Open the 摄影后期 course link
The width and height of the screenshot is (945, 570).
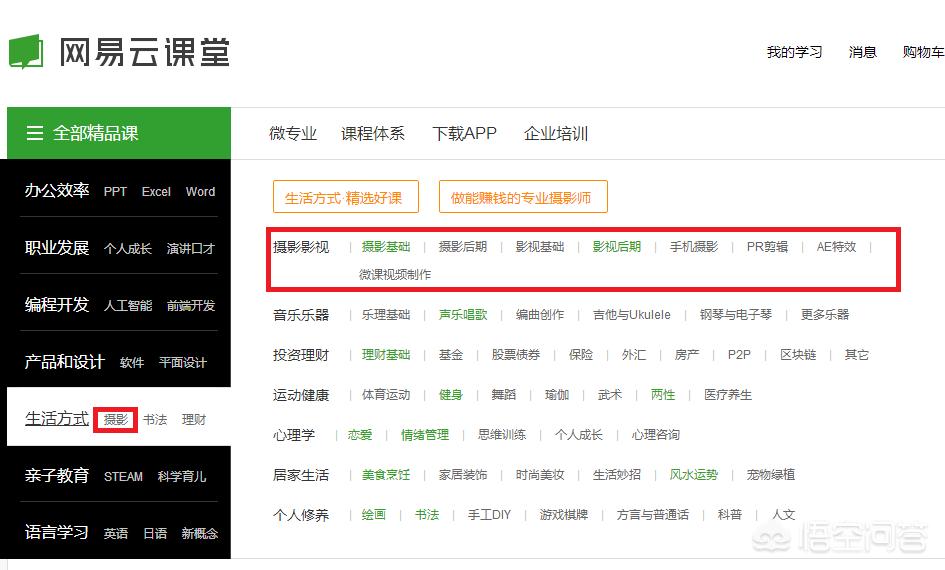[462, 246]
